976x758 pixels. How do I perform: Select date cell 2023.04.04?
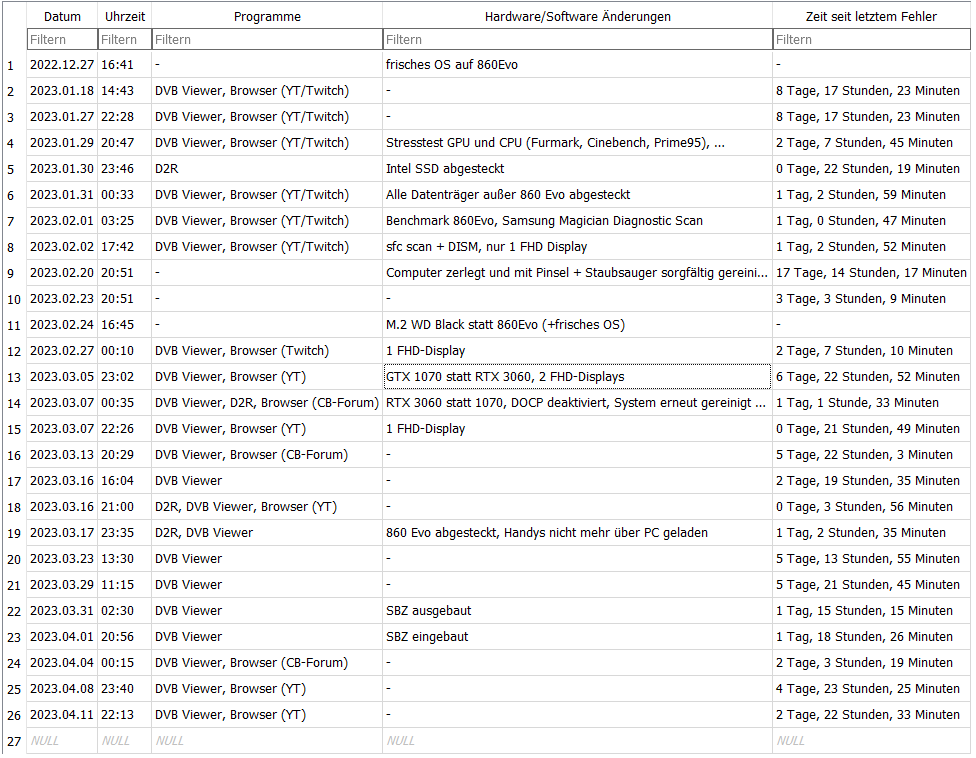62,663
